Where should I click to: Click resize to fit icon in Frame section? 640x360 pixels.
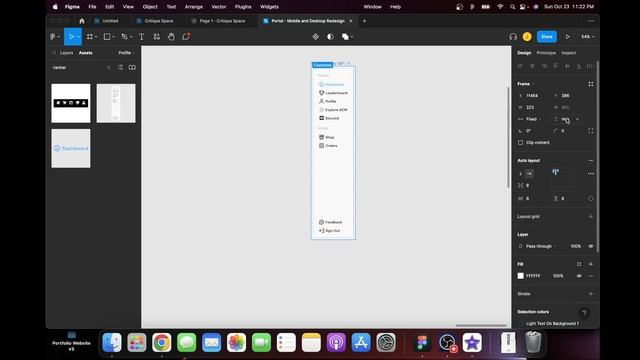[591, 84]
